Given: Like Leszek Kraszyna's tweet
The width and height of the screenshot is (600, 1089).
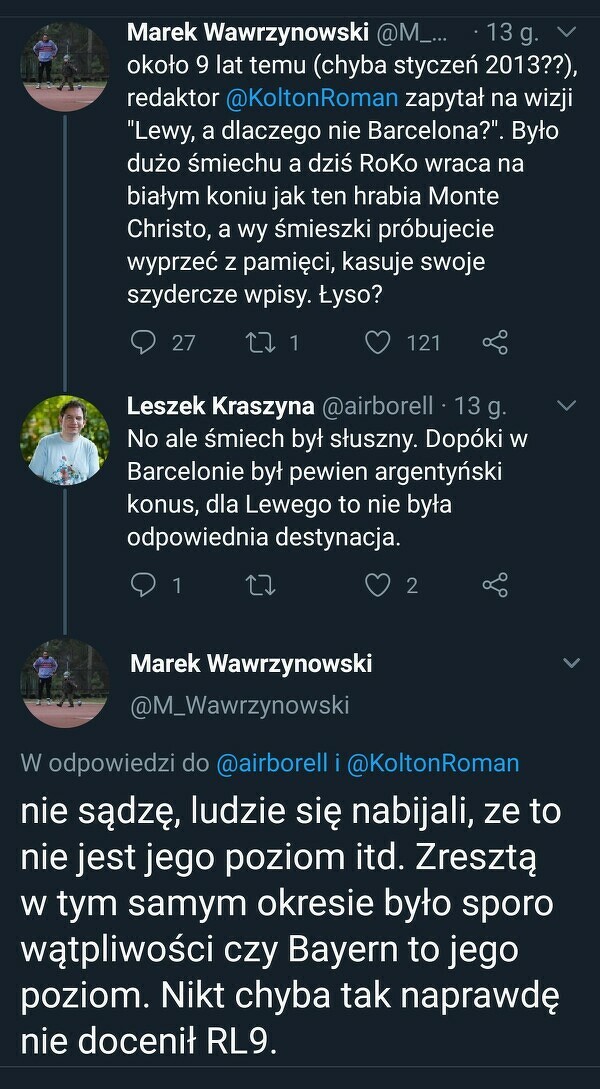Looking at the screenshot, I should pyautogui.click(x=377, y=585).
